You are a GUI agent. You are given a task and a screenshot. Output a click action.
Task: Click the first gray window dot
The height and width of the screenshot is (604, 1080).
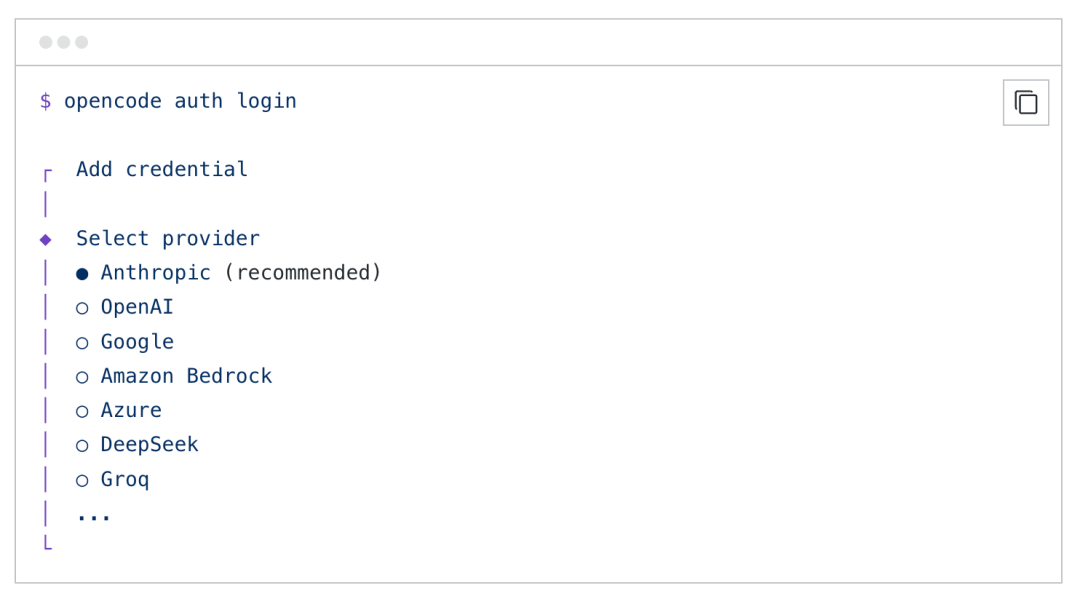coord(46,42)
